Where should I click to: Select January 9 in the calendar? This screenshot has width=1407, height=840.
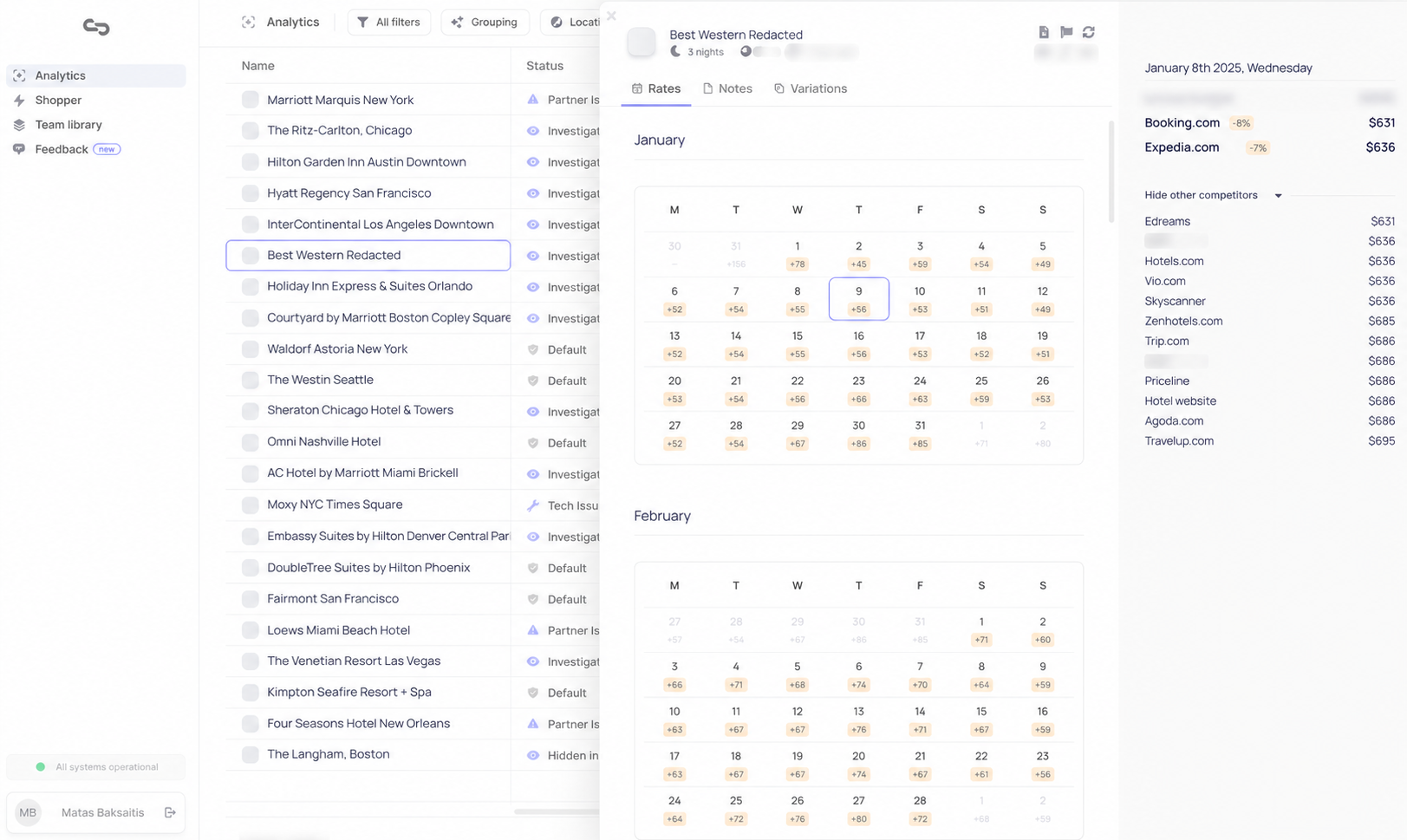[x=858, y=299]
